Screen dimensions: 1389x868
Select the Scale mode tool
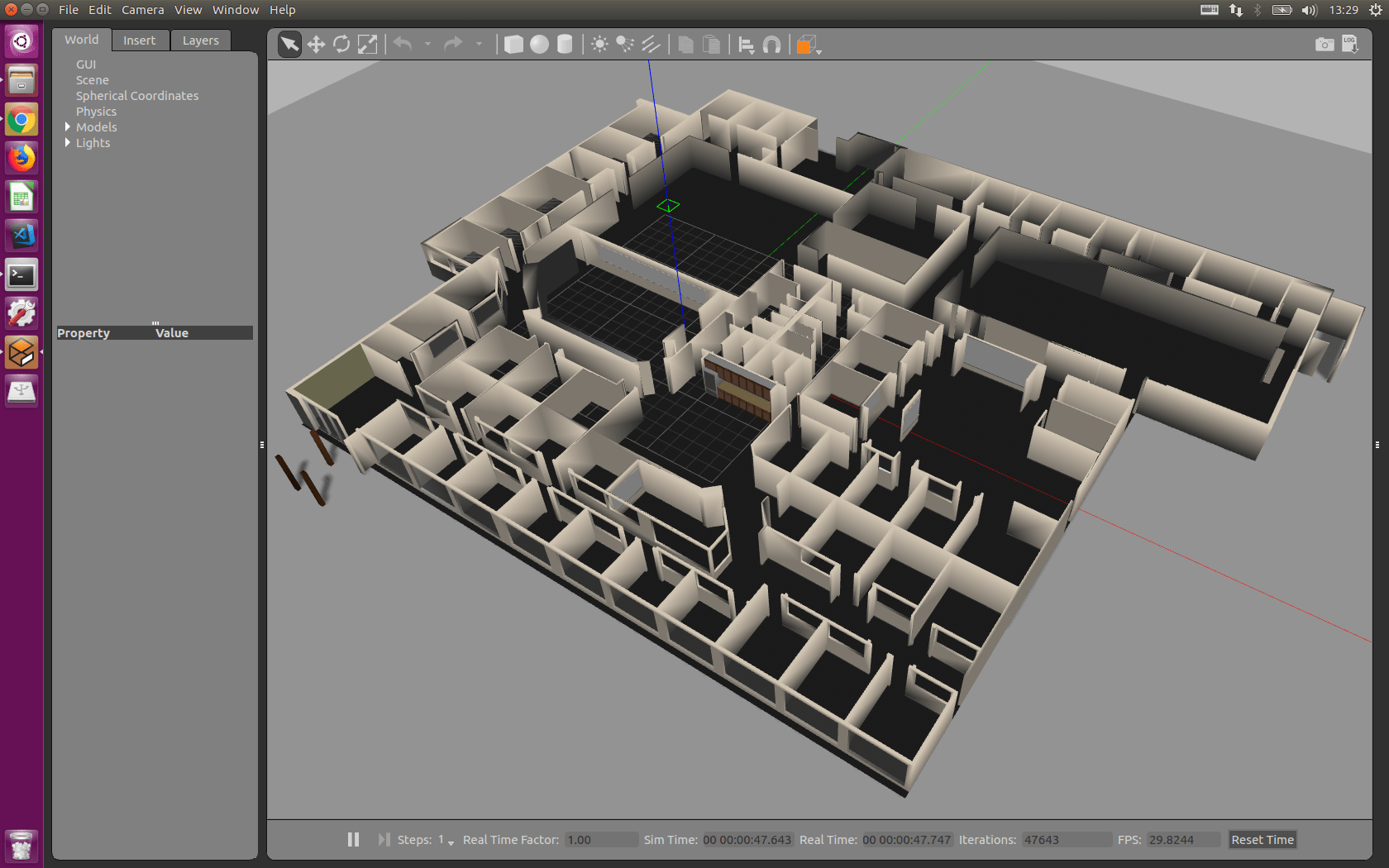click(367, 44)
